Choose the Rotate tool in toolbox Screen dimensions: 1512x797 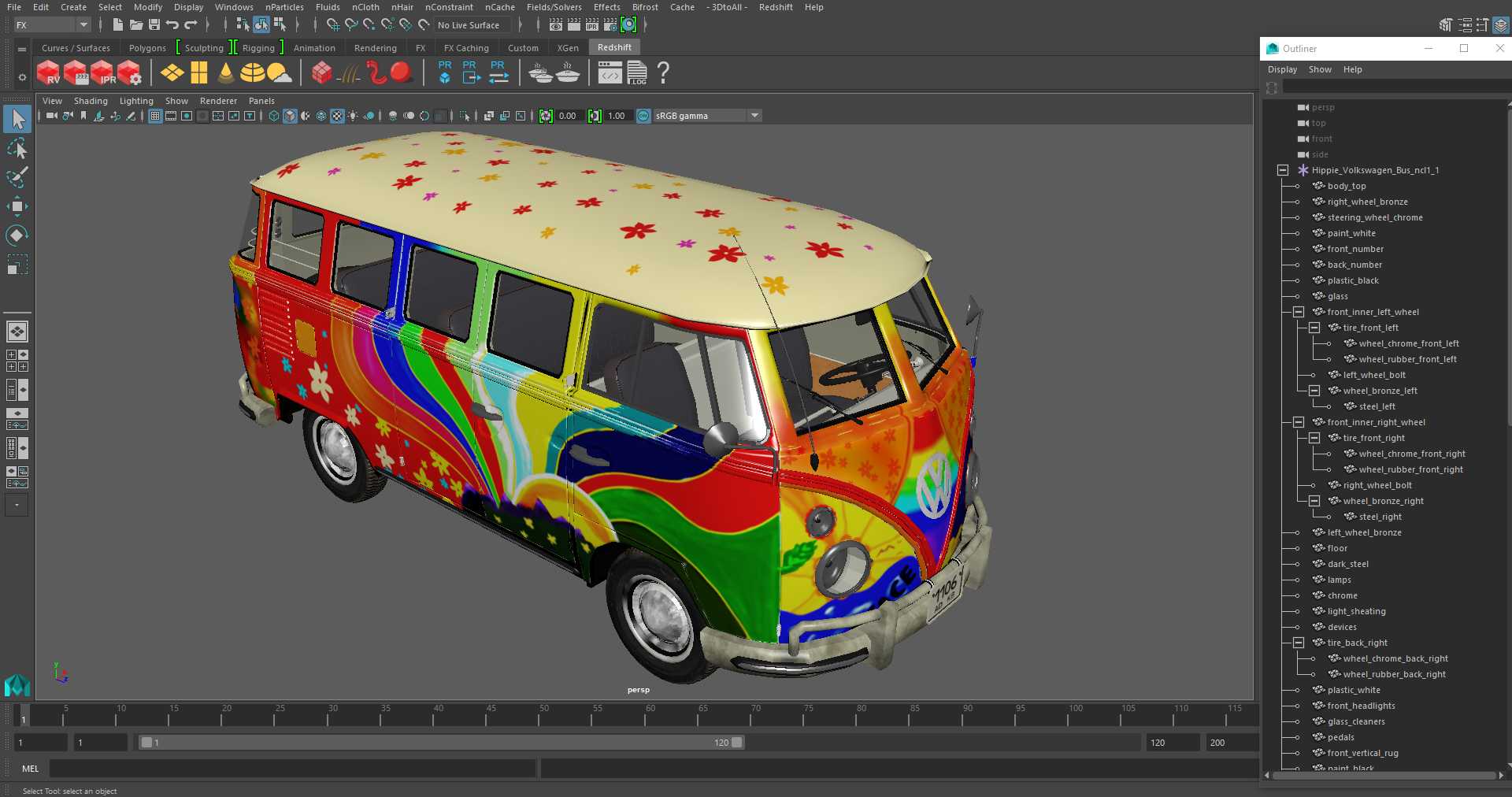click(17, 235)
